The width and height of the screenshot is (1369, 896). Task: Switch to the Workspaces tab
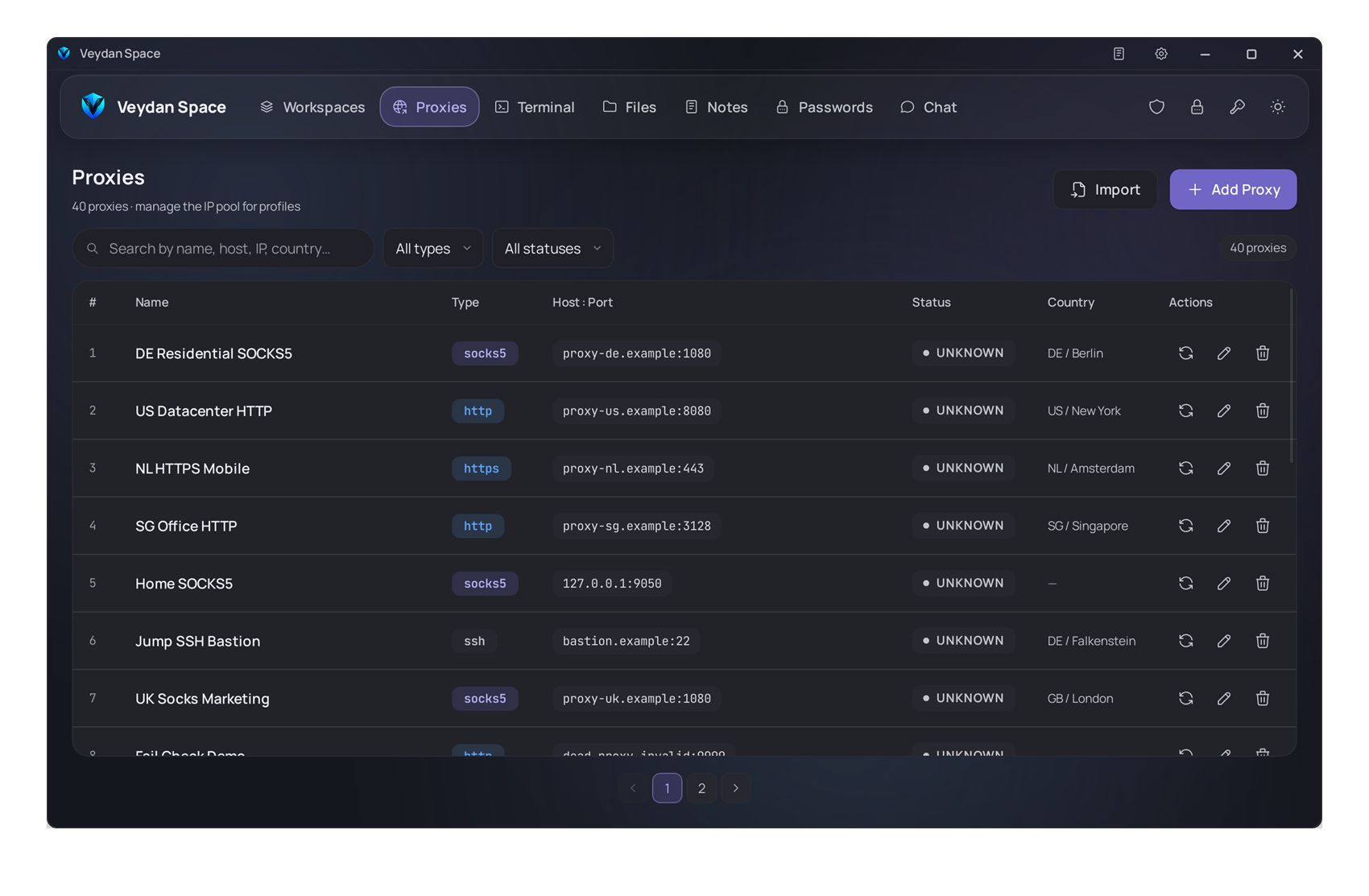(x=312, y=107)
